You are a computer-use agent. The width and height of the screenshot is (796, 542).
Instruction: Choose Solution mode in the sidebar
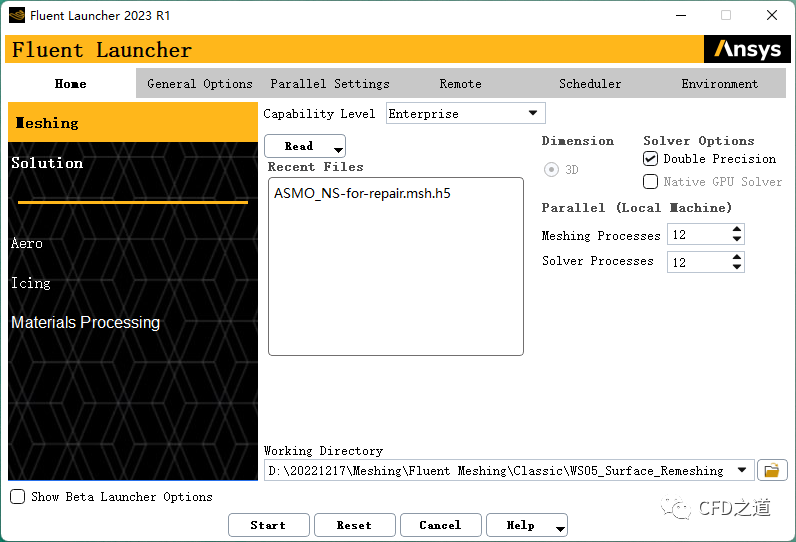[47, 163]
